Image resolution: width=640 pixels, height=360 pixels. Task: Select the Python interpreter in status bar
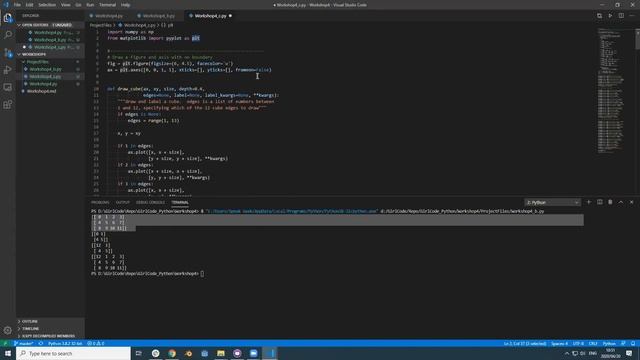65,344
